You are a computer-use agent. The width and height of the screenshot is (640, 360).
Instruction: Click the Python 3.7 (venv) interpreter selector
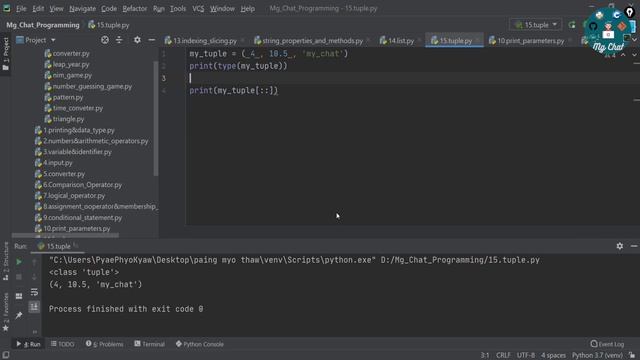point(597,356)
